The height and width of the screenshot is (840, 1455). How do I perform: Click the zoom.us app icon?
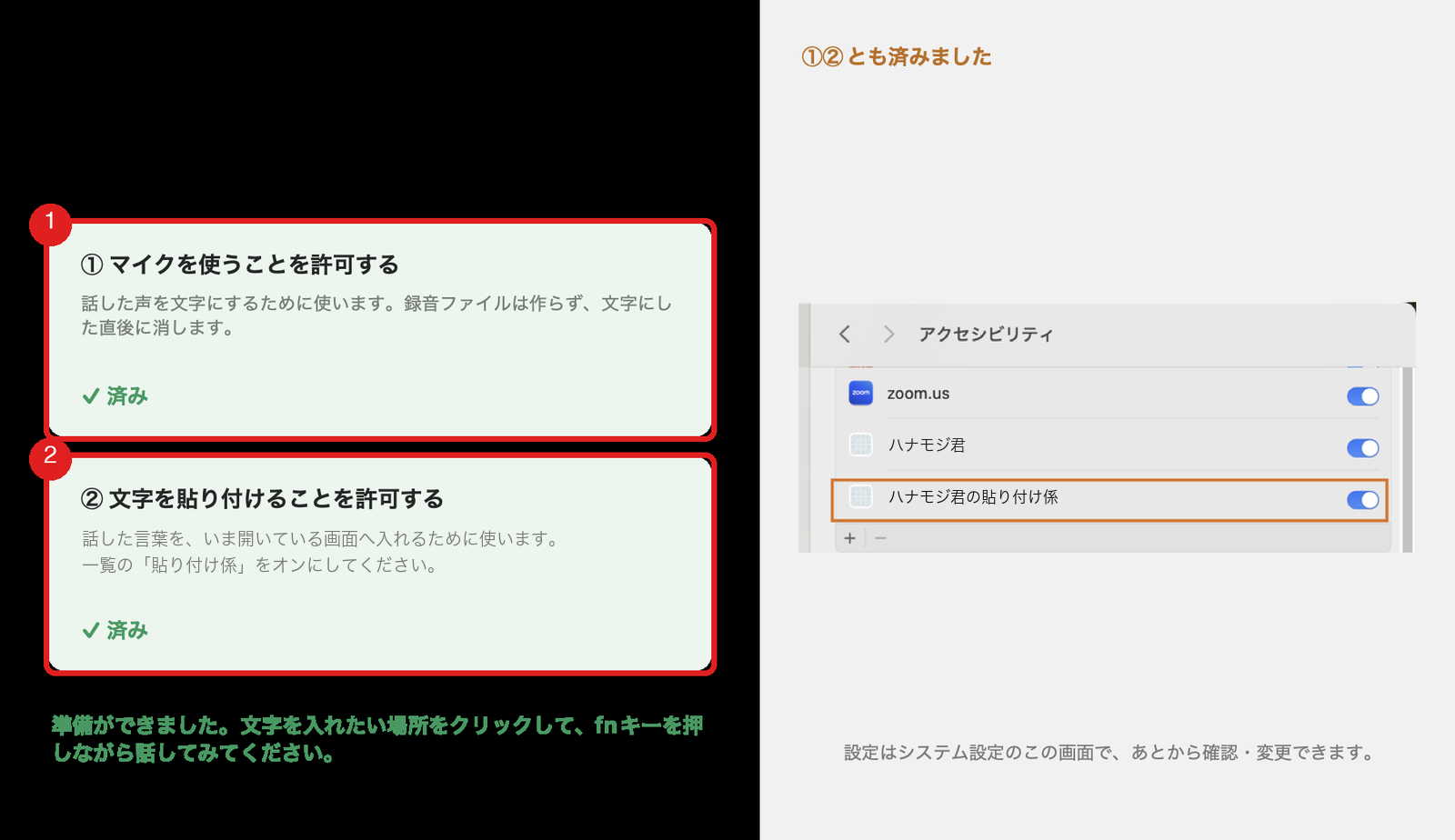tap(860, 393)
